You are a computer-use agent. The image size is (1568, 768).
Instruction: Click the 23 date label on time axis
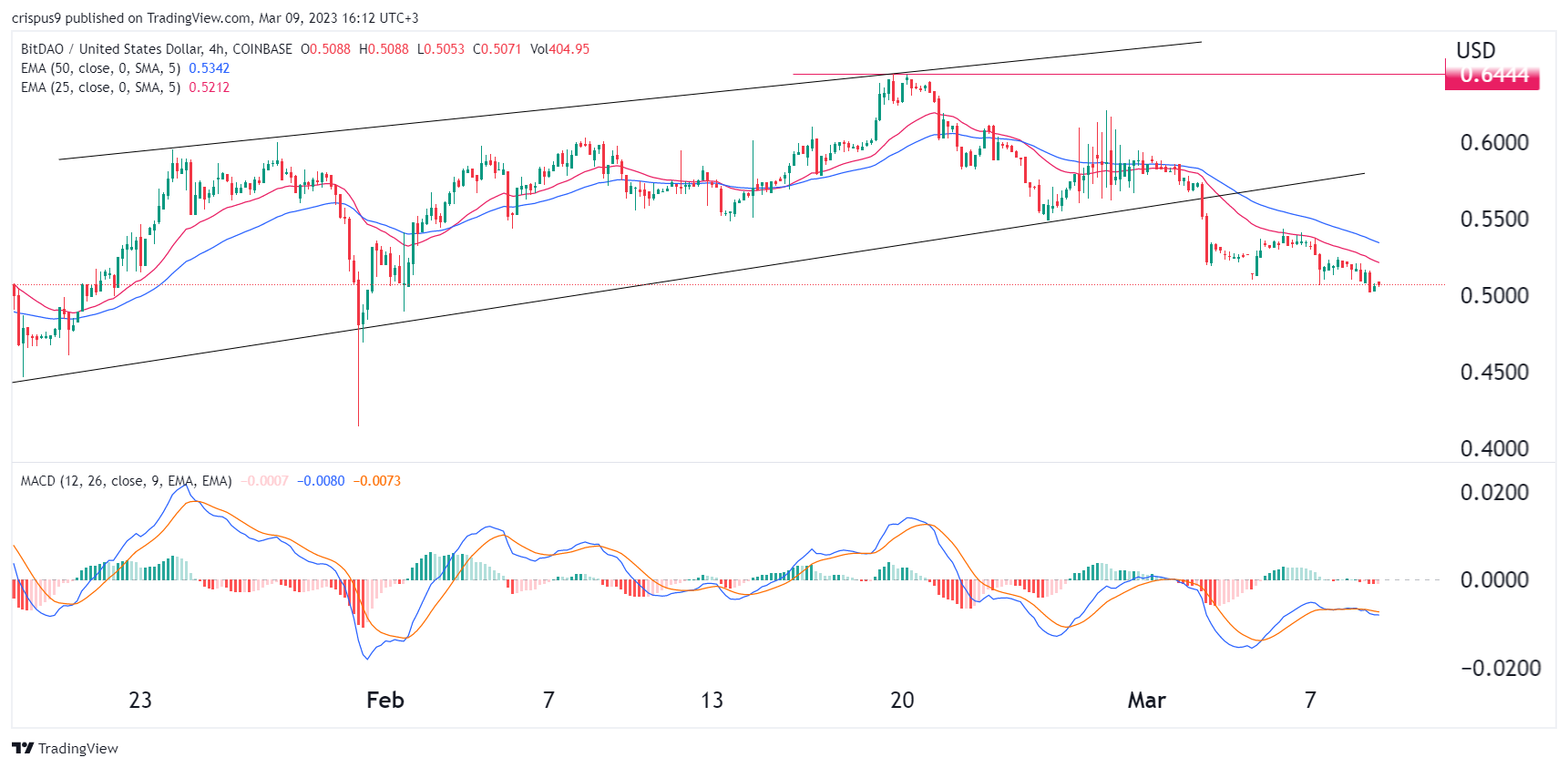click(140, 701)
